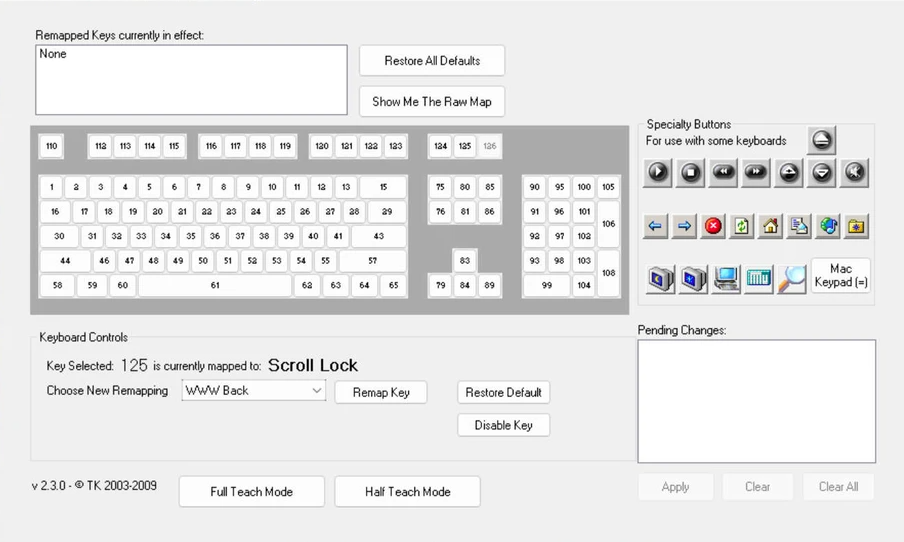Select the Mute volume specialty icon
Image resolution: width=904 pixels, height=542 pixels.
point(853,172)
